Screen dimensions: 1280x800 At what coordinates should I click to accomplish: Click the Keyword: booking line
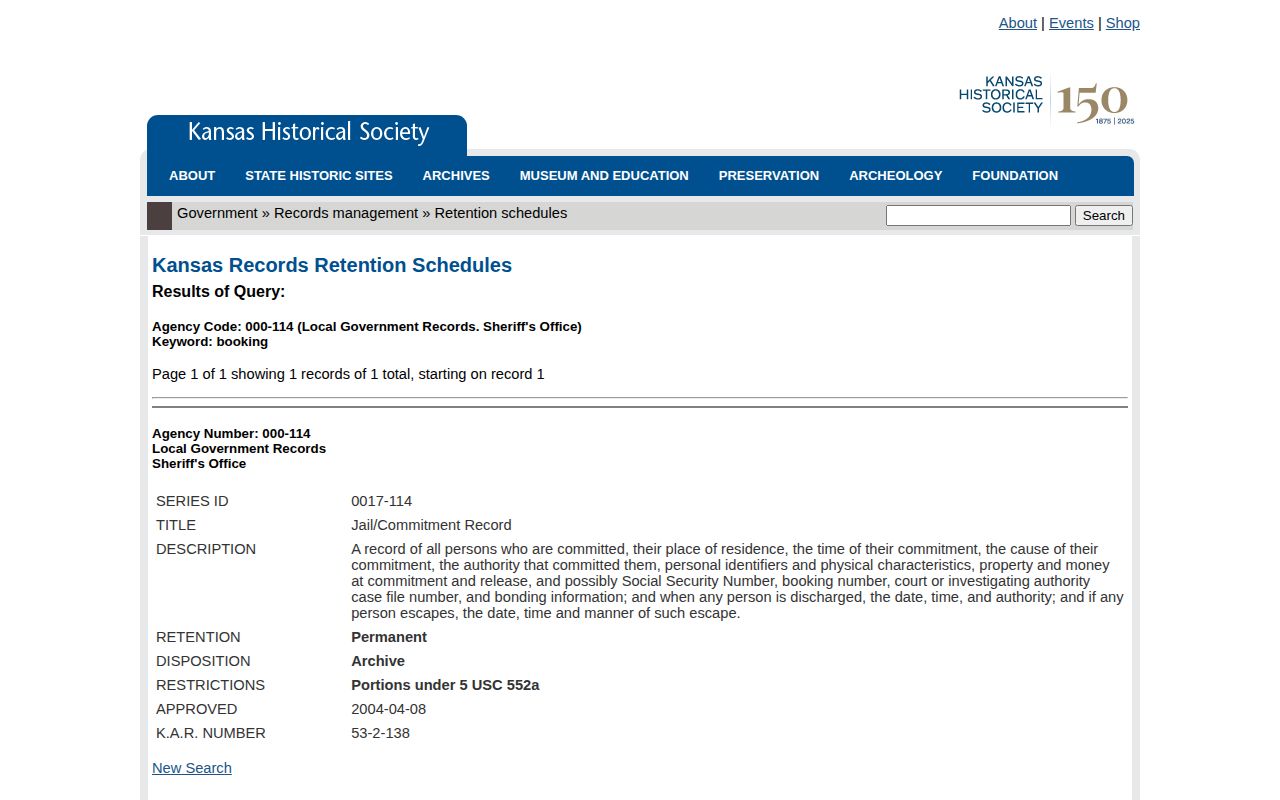tap(210, 342)
